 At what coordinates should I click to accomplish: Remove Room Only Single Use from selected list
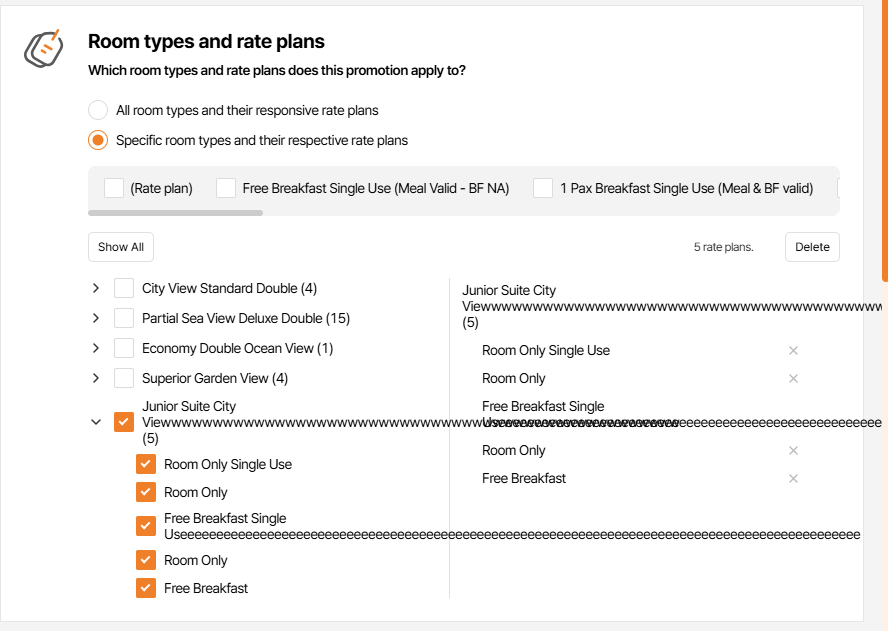793,351
